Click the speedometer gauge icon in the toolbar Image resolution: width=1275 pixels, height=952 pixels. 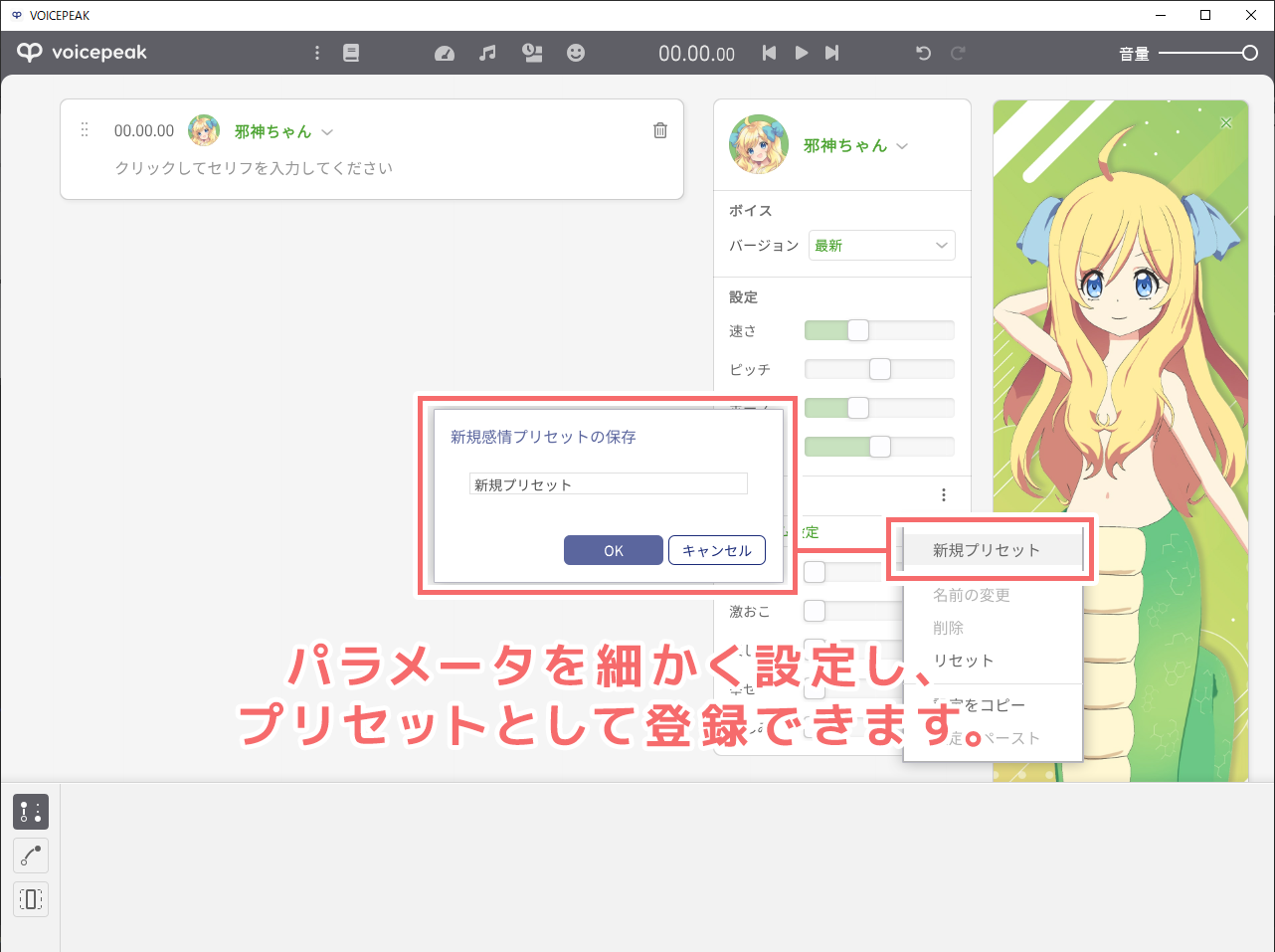point(445,53)
